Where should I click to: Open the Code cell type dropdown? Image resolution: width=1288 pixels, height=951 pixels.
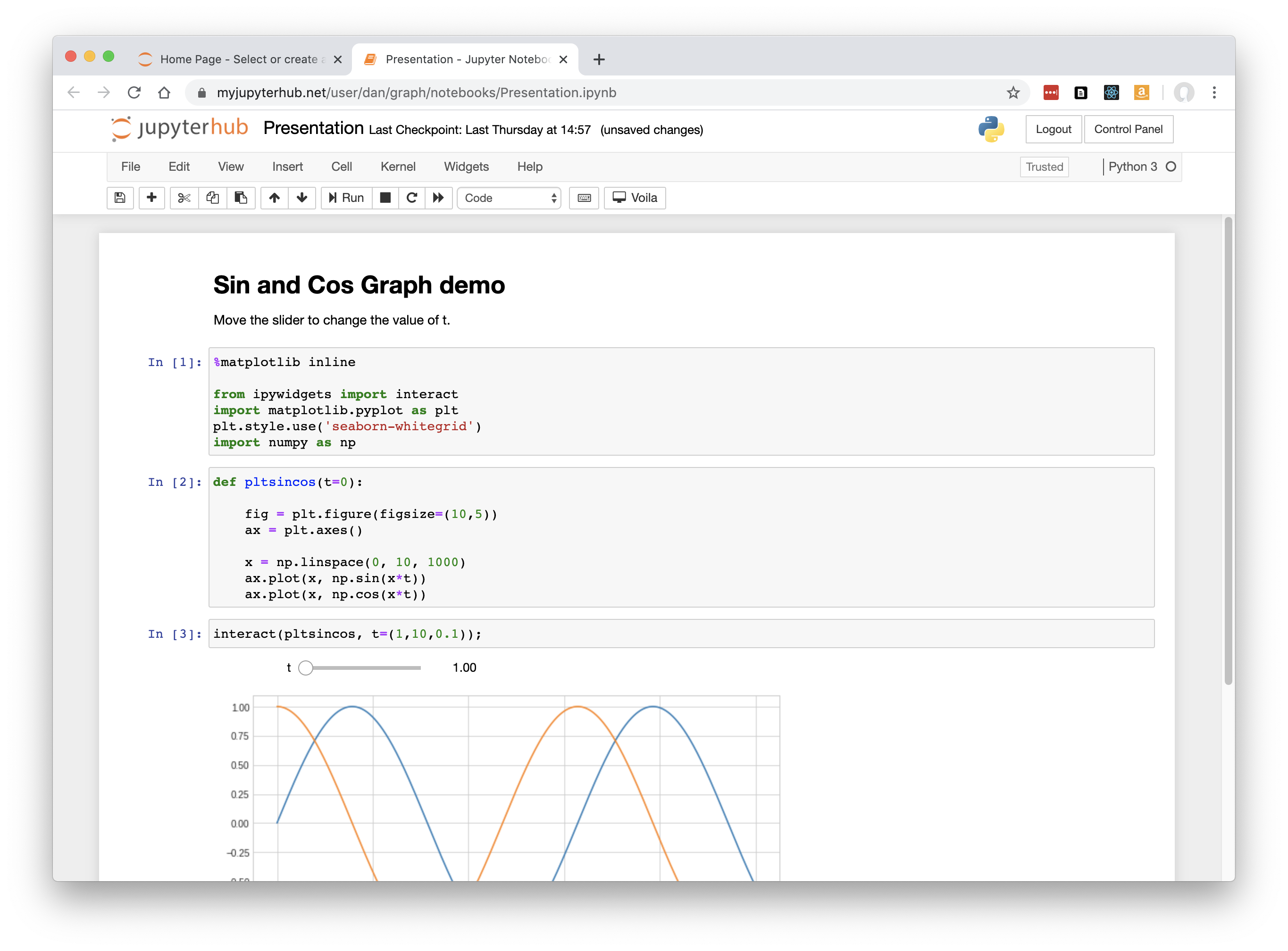click(509, 198)
